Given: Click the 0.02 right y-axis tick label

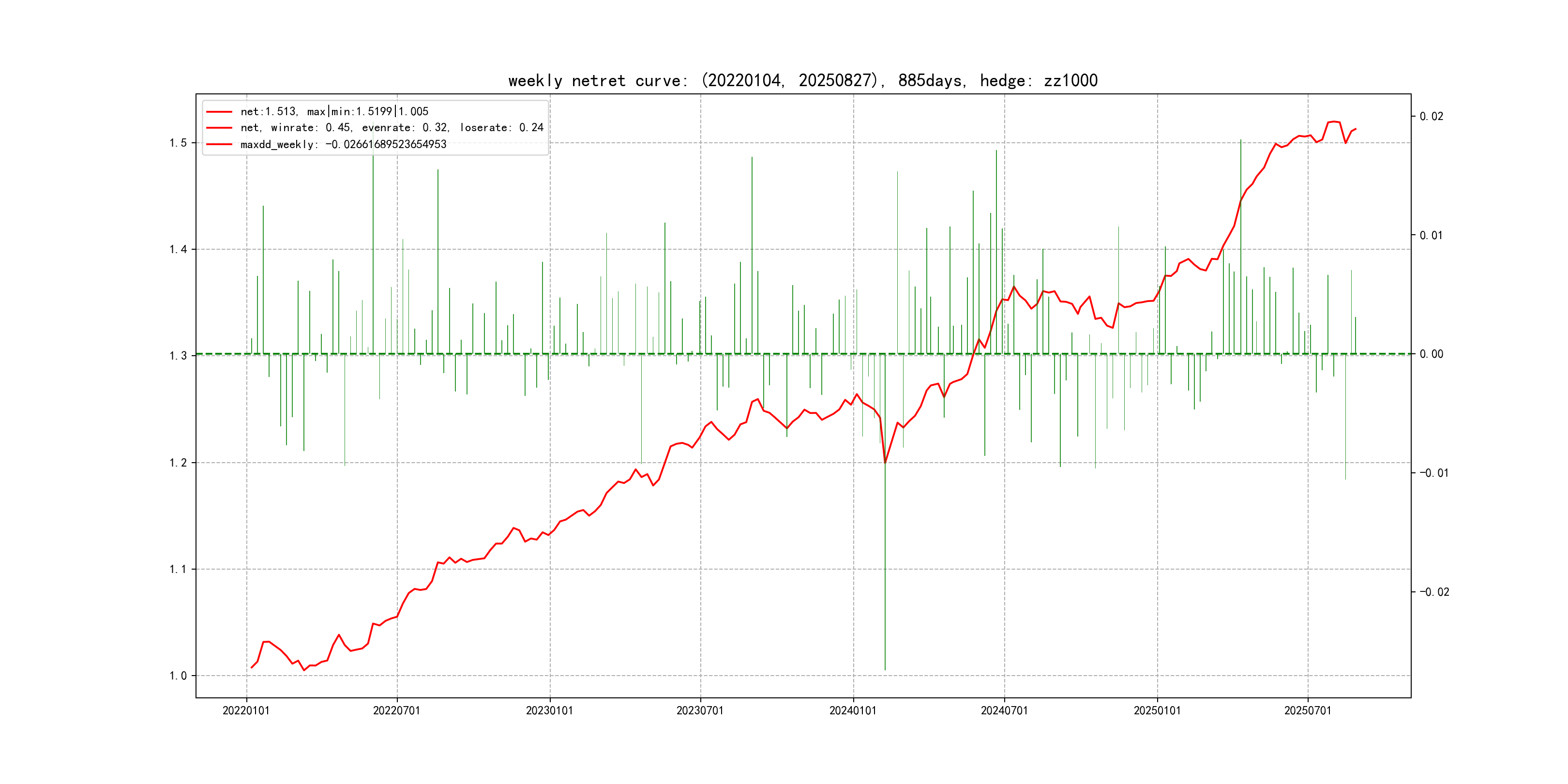Looking at the screenshot, I should [1431, 116].
